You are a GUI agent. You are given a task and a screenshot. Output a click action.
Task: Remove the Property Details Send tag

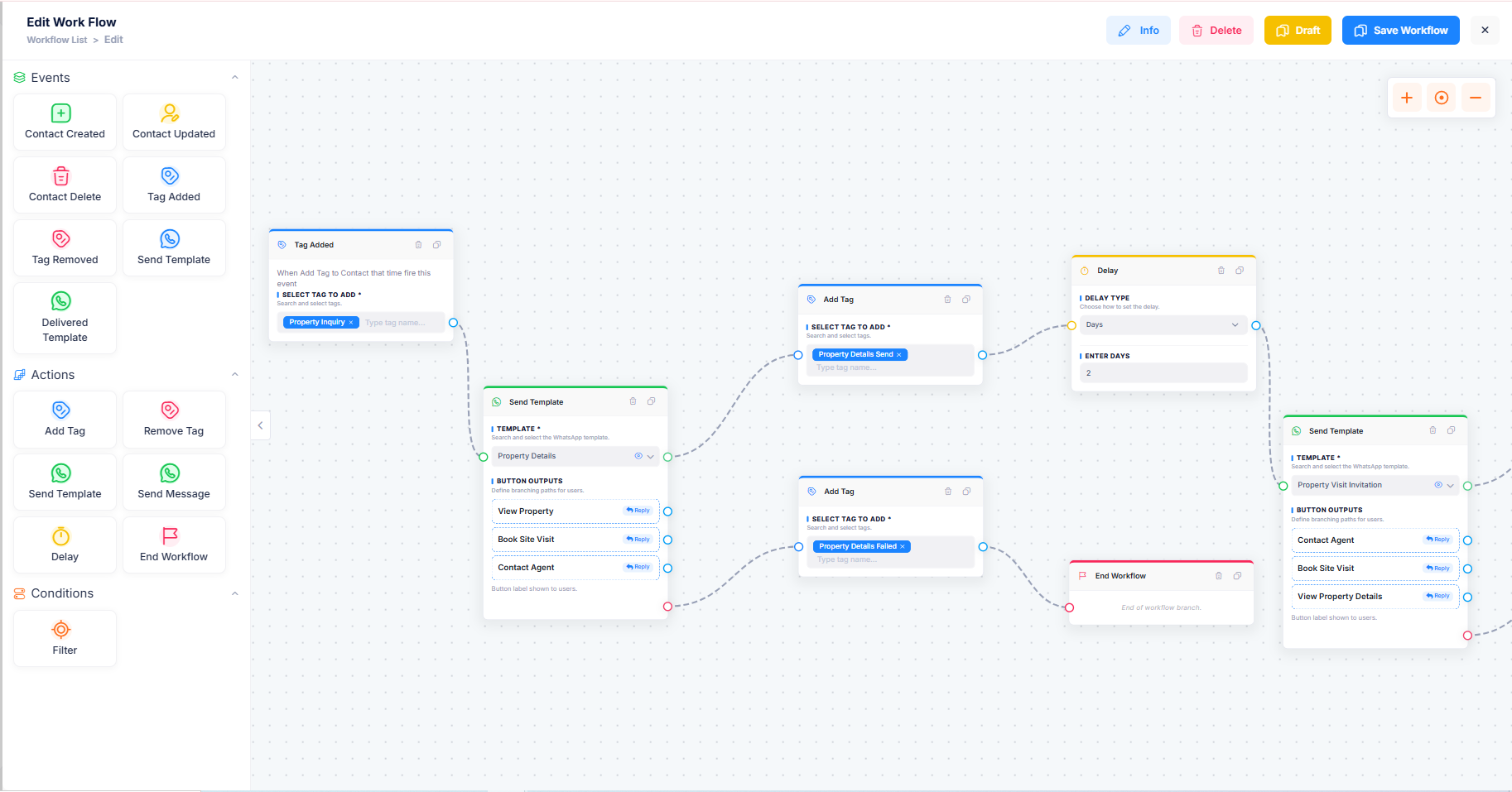point(898,355)
